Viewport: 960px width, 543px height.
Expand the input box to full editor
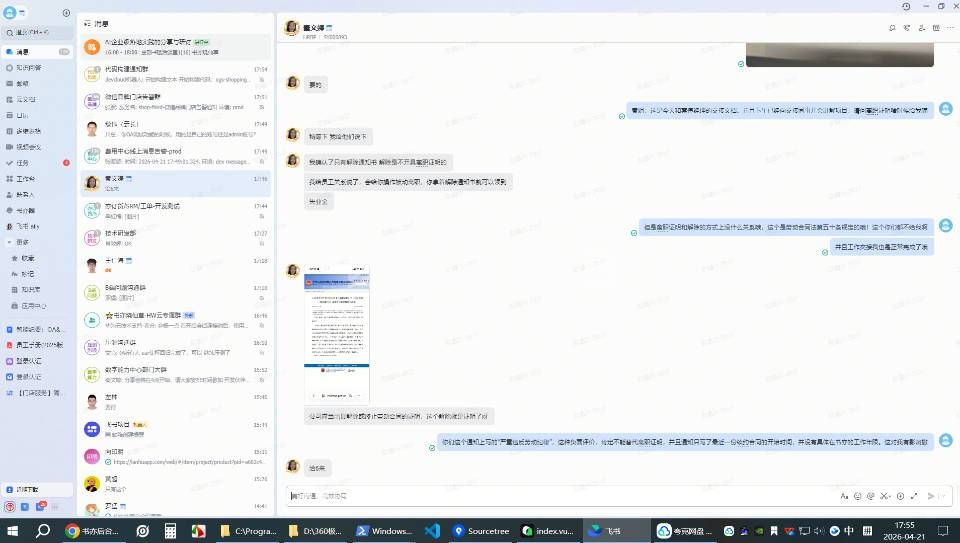(x=914, y=496)
